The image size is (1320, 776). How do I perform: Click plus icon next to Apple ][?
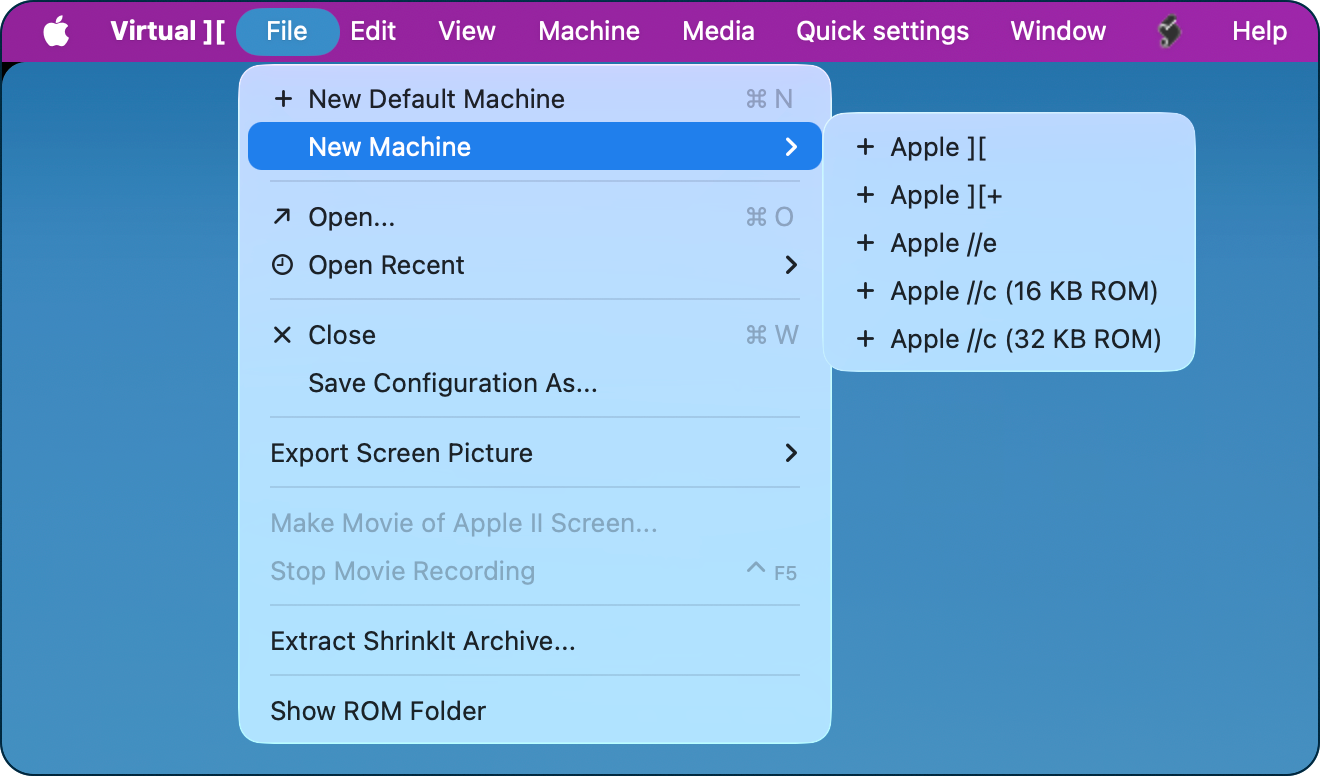[866, 147]
